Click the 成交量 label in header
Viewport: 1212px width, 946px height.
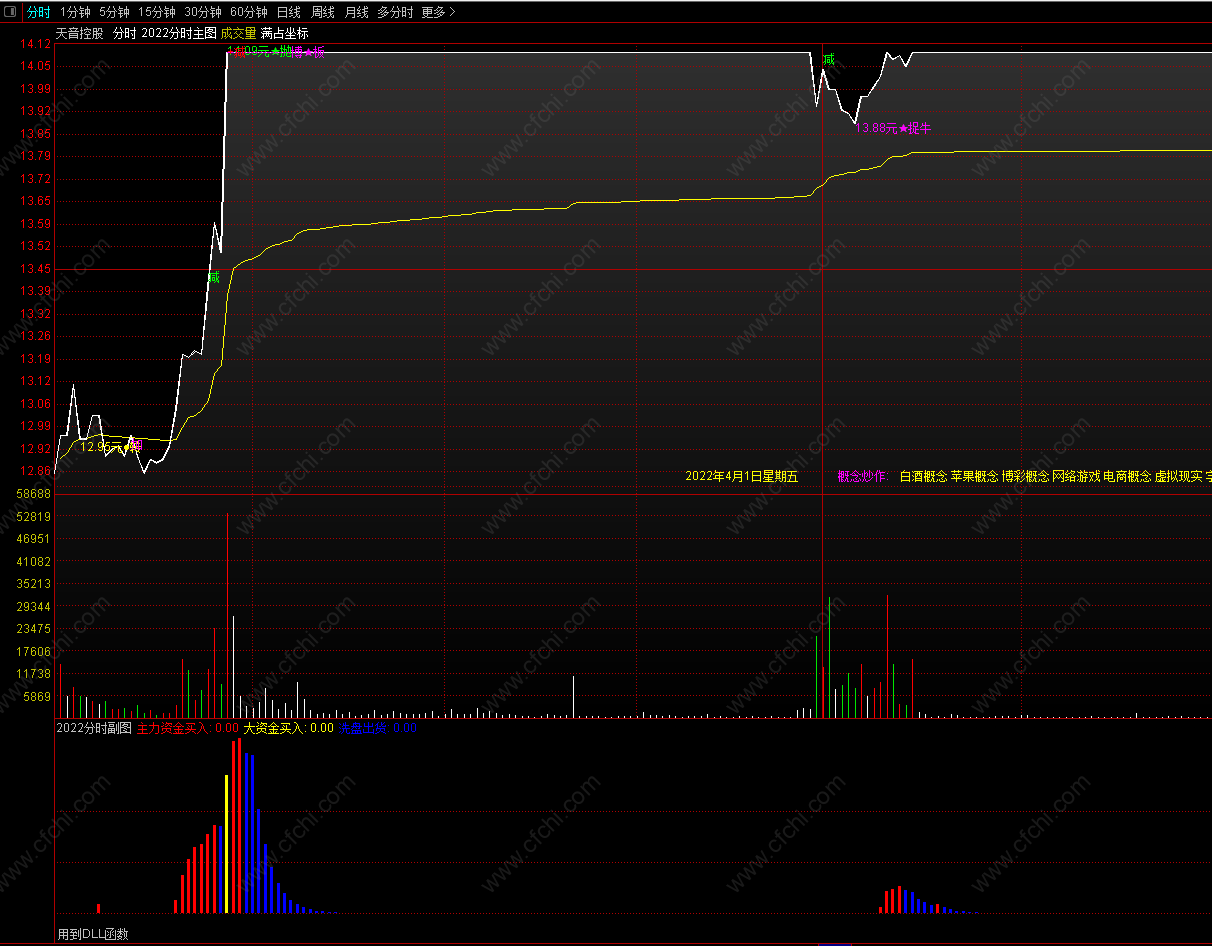(239, 33)
